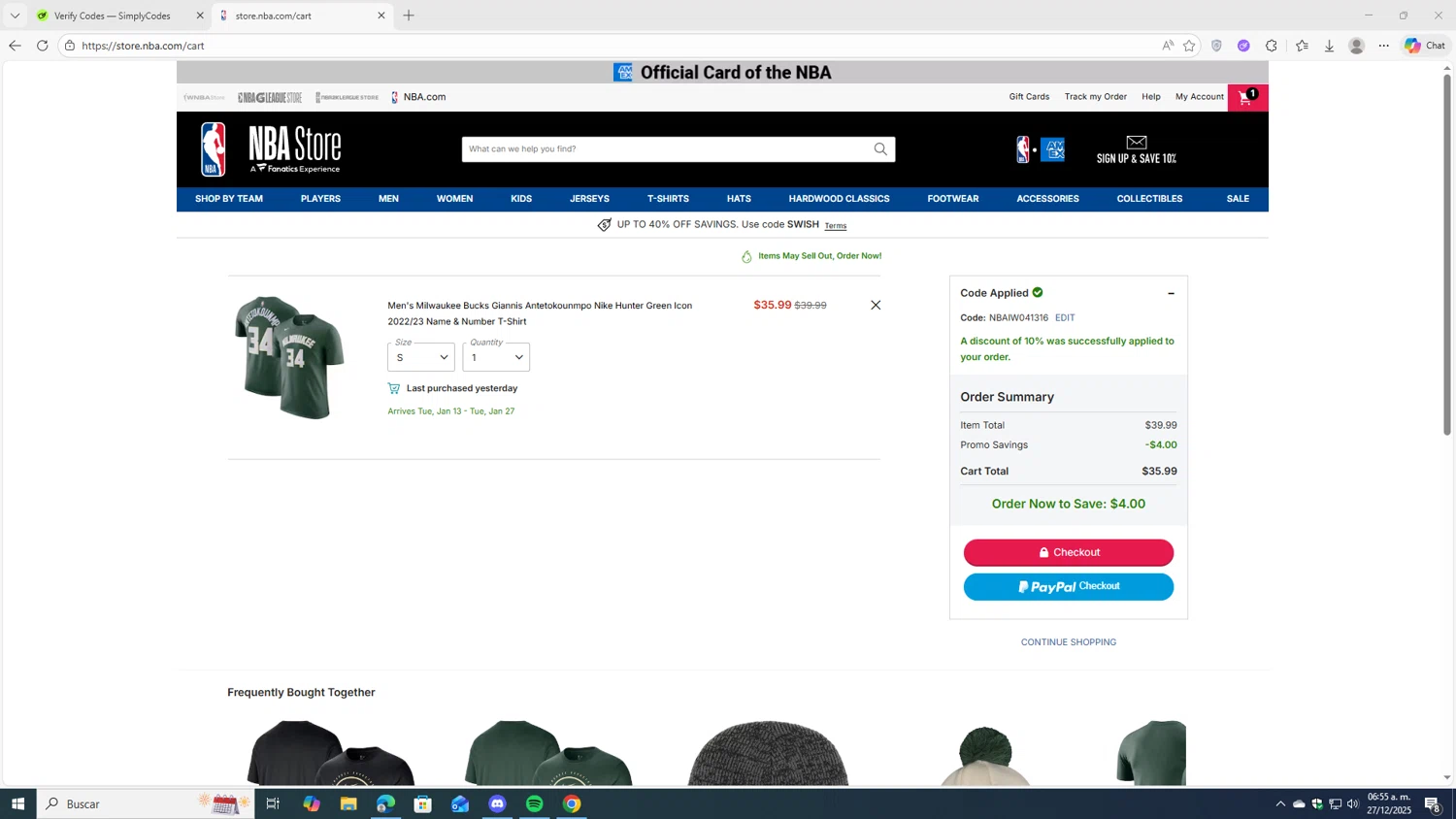
Task: Open the WOMEN menu
Action: 454,199
